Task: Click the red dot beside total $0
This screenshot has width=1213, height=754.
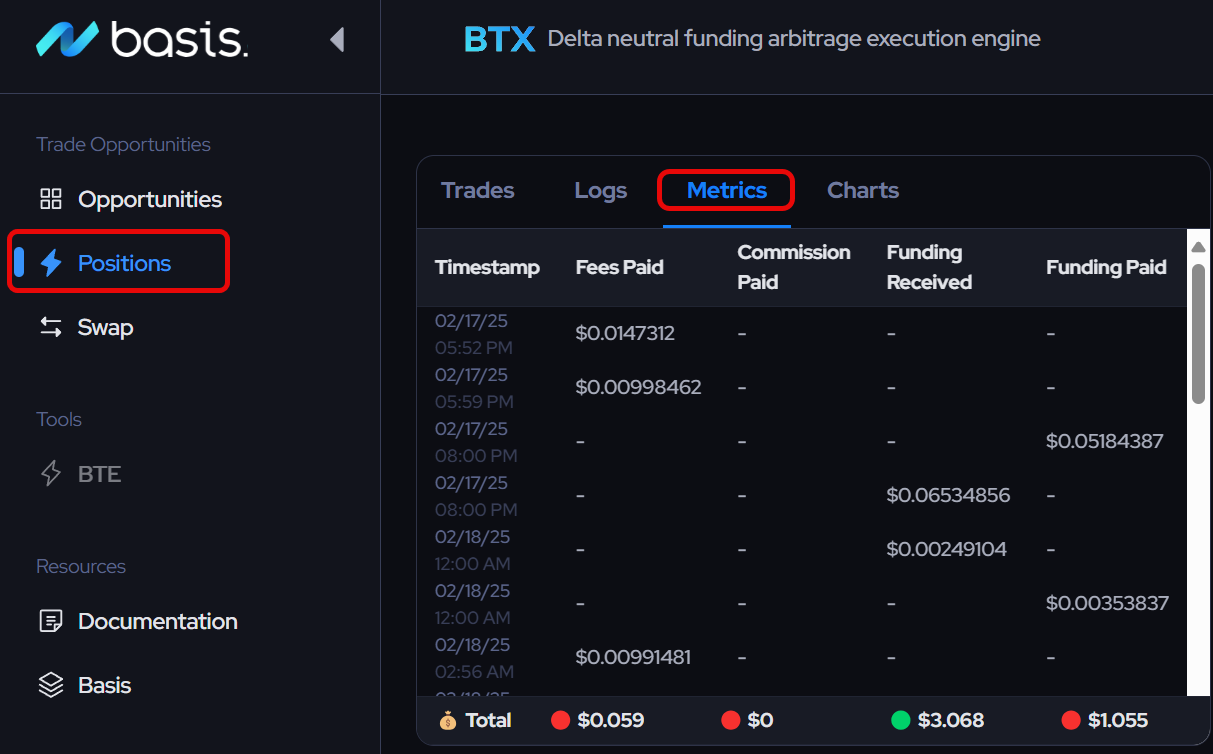Action: (x=731, y=720)
